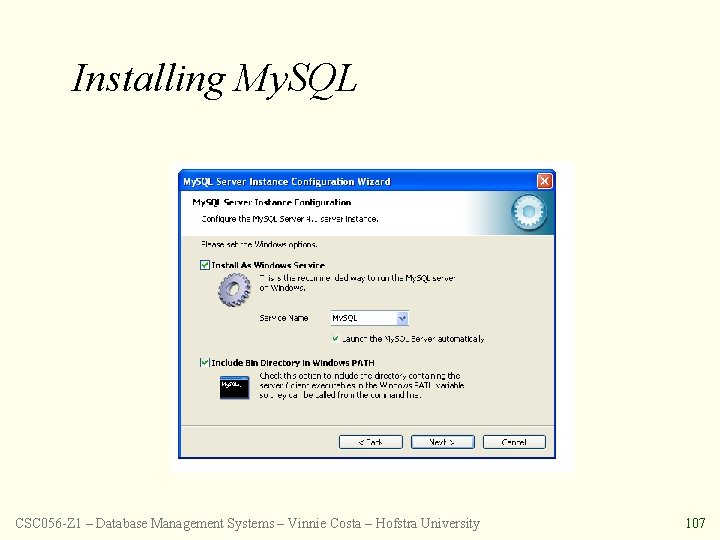Open the Service Name dropdown arrow
The width and height of the screenshot is (720, 540).
click(x=402, y=318)
